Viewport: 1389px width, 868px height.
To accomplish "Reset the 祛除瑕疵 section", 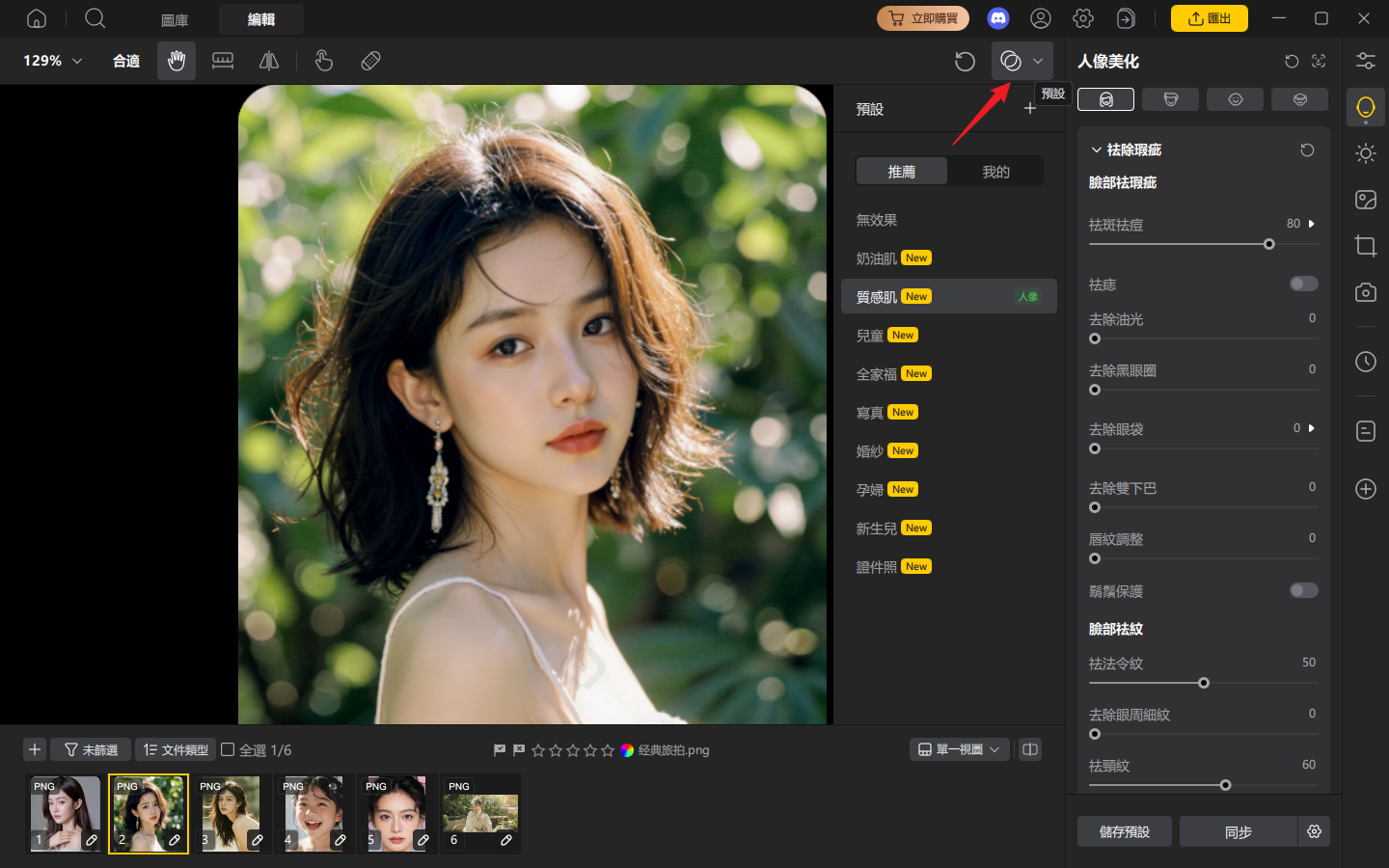I will click(1307, 149).
